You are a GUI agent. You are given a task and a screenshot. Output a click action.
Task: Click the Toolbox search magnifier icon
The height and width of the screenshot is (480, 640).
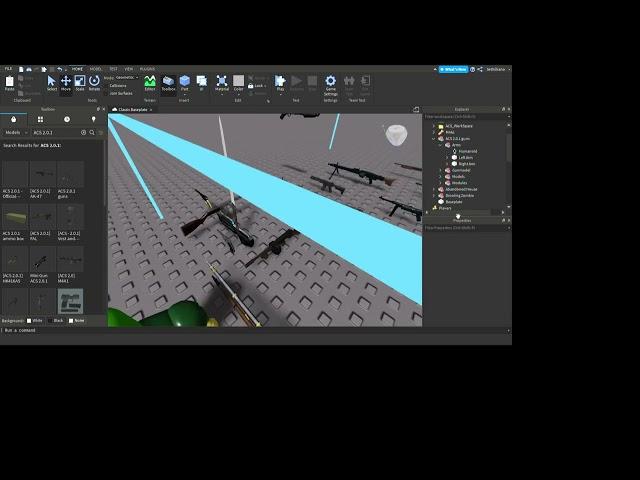pyautogui.click(x=92, y=133)
